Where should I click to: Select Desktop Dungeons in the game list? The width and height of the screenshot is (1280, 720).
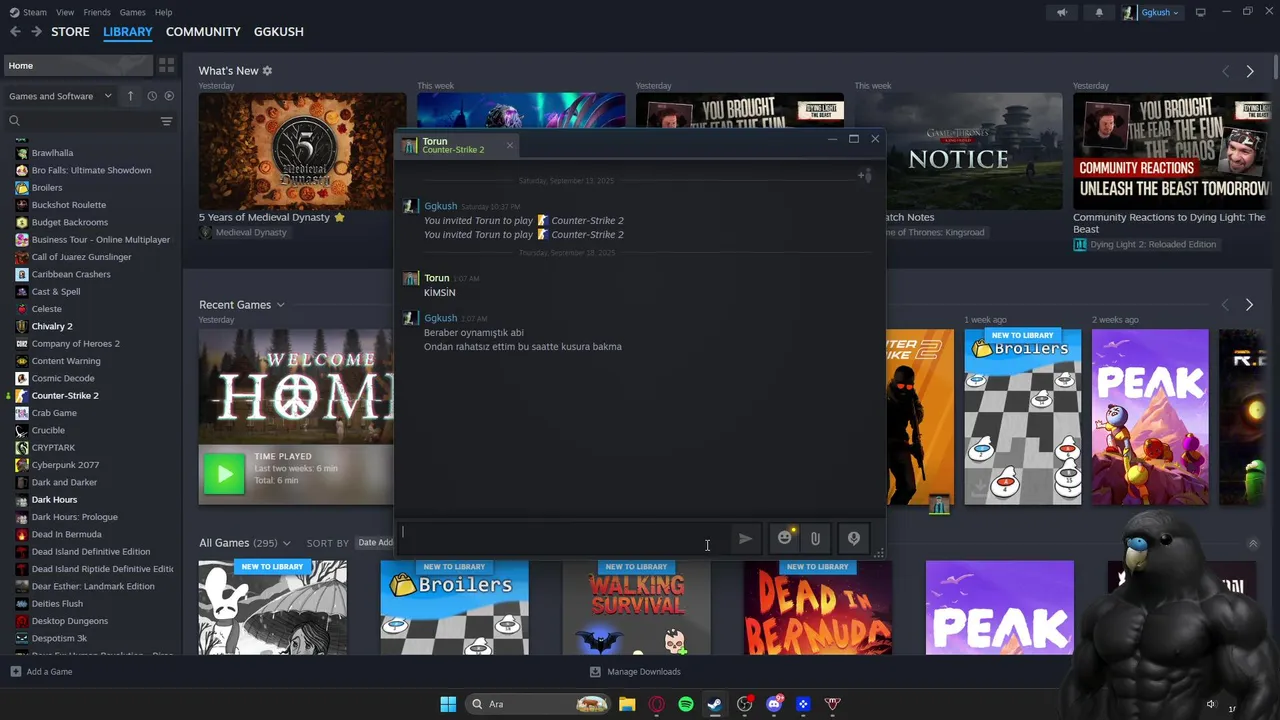[x=69, y=621]
